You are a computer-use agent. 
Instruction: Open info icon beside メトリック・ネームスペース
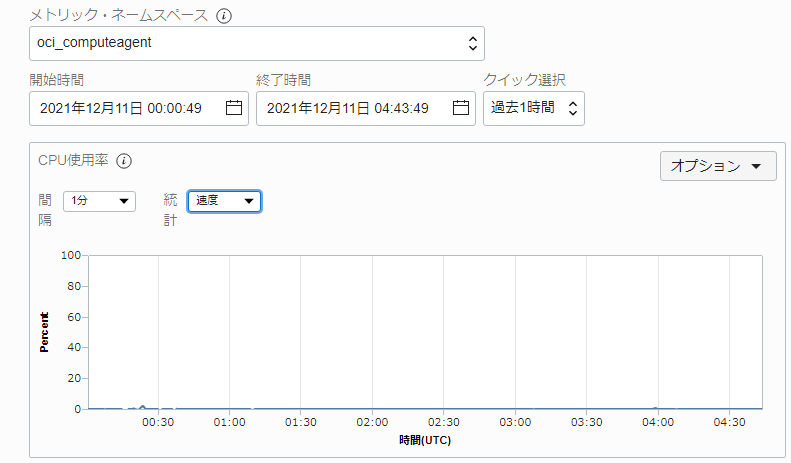point(224,16)
